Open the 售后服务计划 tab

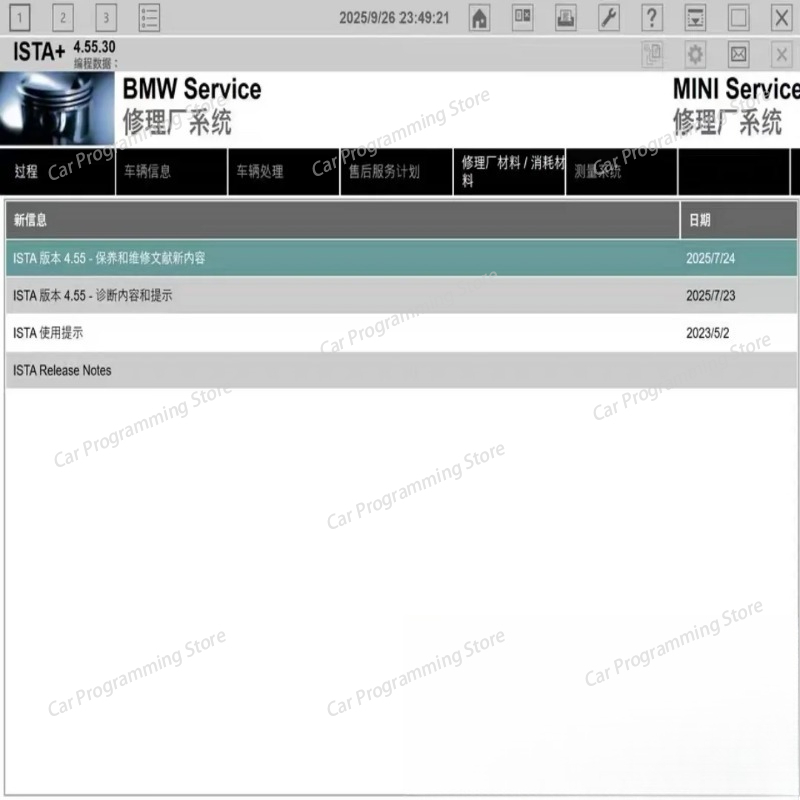tap(396, 171)
